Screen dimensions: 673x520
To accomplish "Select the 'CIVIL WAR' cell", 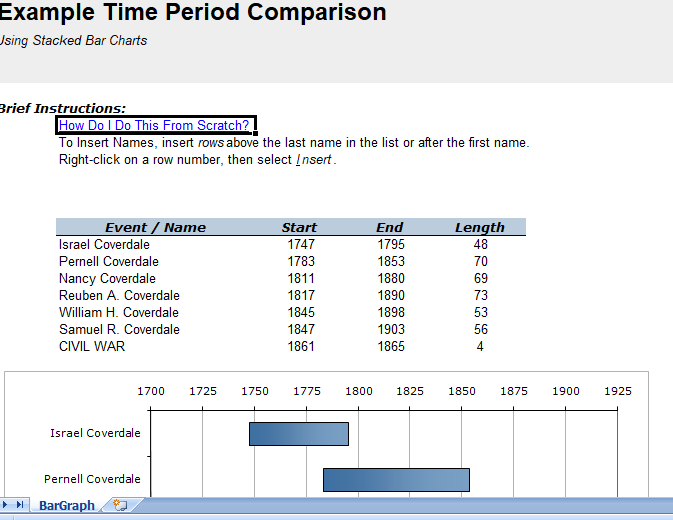I will coord(92,346).
